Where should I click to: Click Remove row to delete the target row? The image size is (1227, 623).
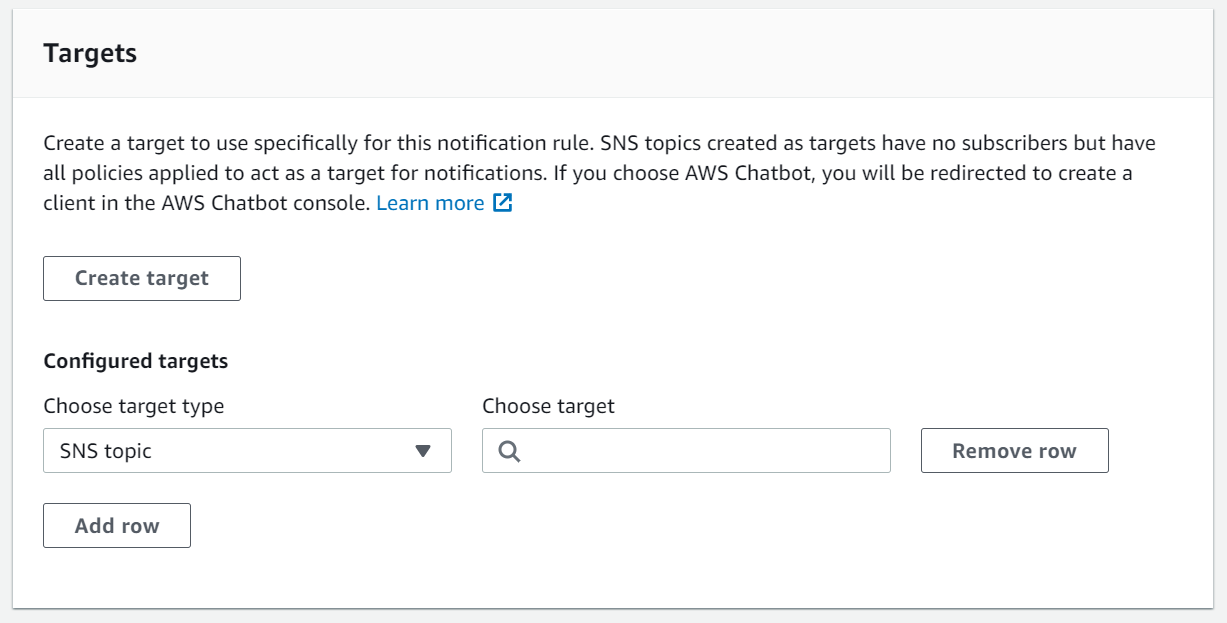tap(1013, 450)
